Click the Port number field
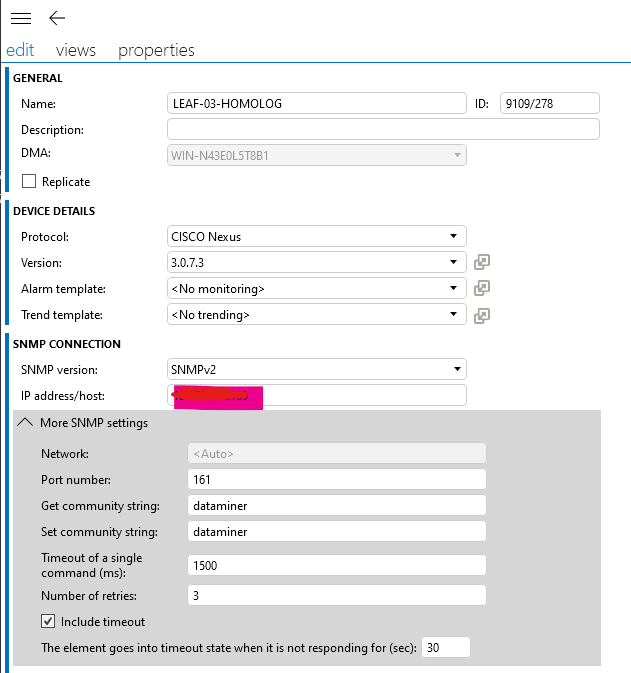The image size is (631, 673). click(x=336, y=479)
